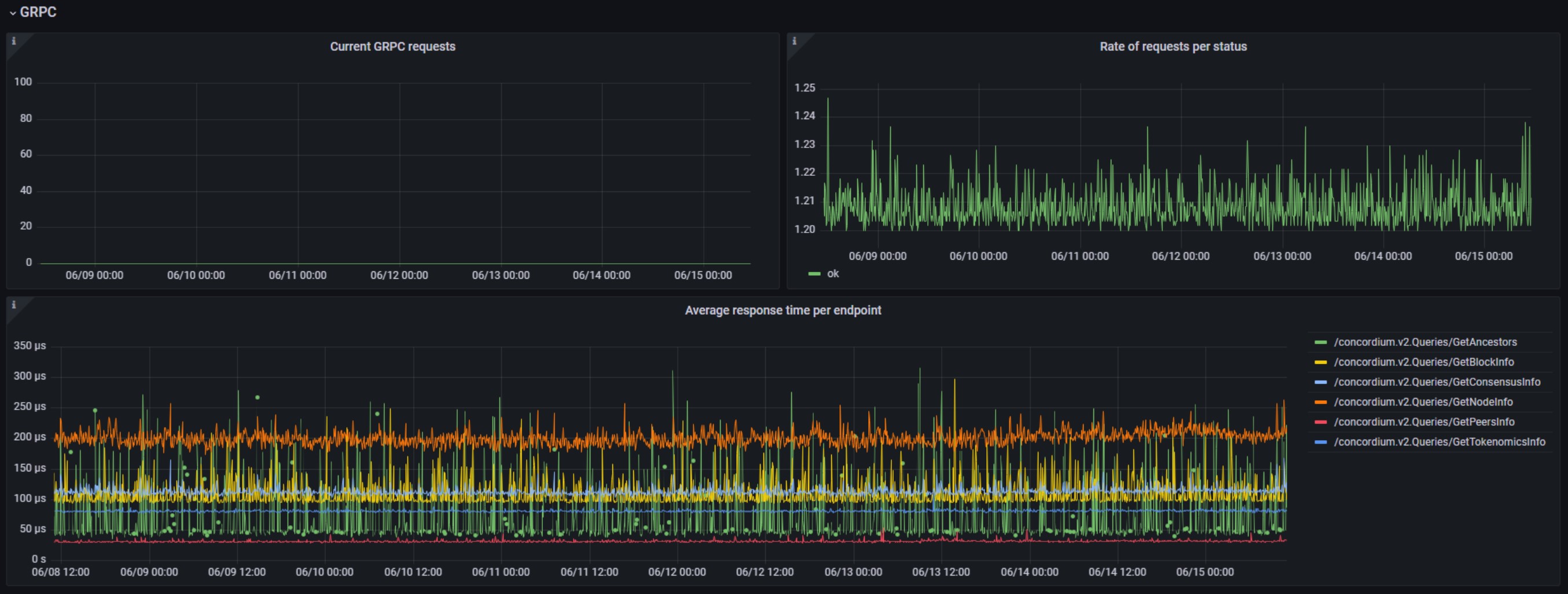
Task: Toggle GetAncestors series in the legend
Action: click(1425, 342)
